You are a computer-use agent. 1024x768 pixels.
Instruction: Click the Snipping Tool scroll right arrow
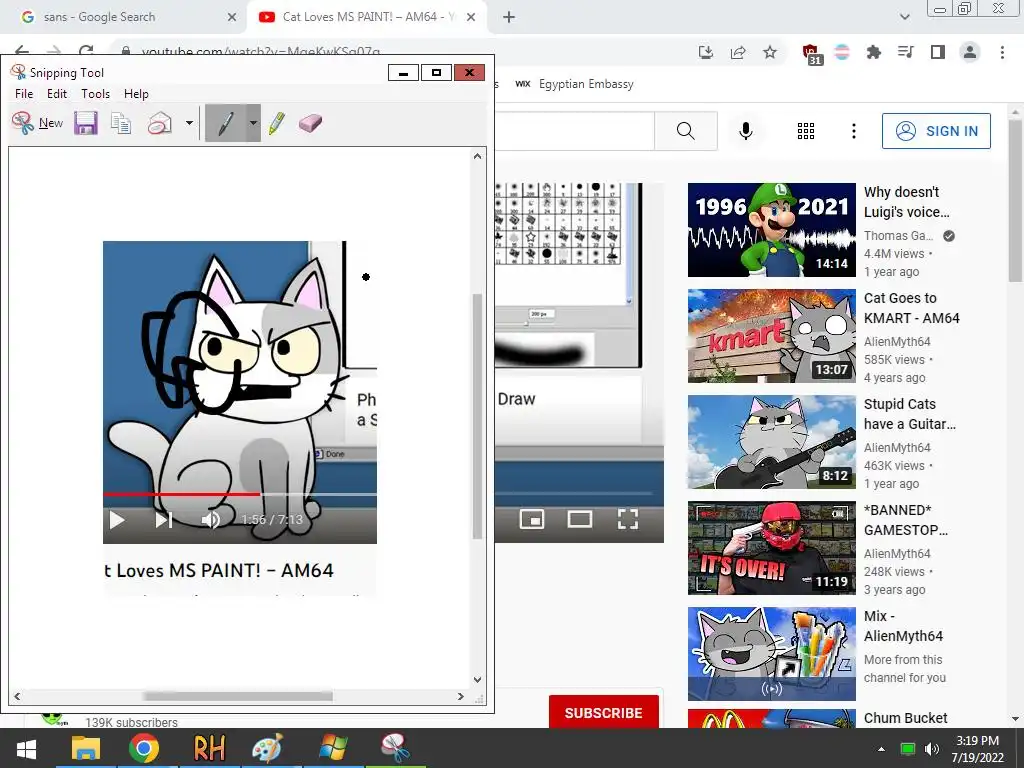tap(460, 696)
